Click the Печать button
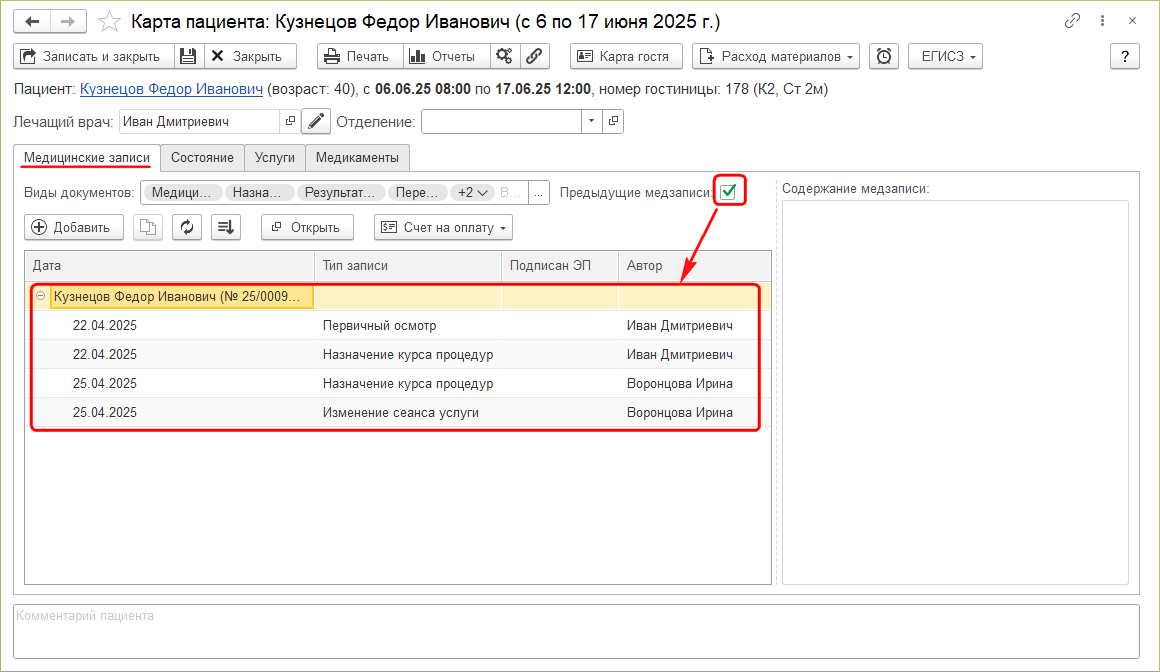The width and height of the screenshot is (1160, 672). (x=360, y=56)
